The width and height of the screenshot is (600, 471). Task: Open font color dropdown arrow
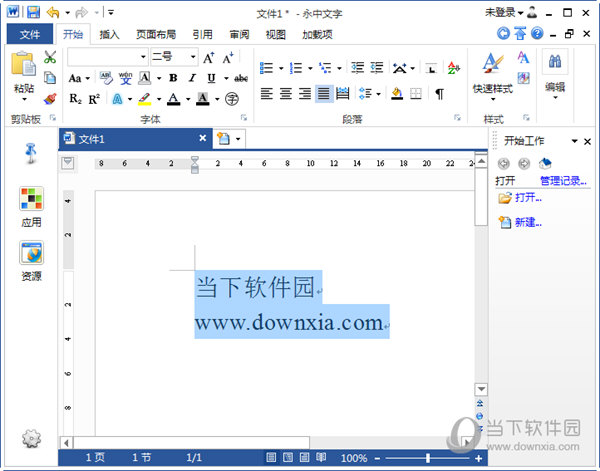point(188,99)
